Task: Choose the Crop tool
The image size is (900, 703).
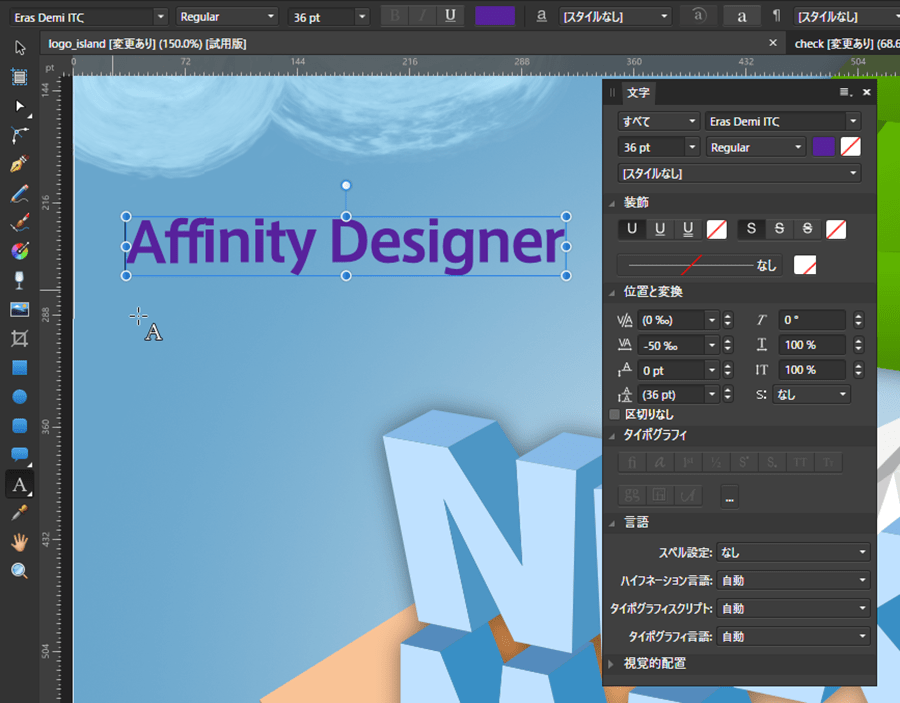Action: 19,339
